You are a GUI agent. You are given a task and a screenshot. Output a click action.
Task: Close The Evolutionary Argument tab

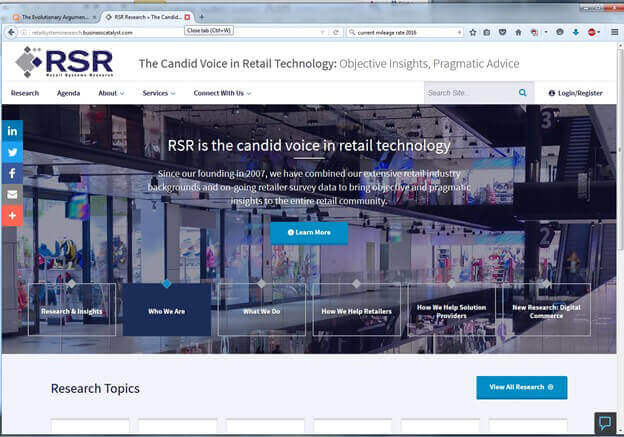pyautogui.click(x=94, y=17)
